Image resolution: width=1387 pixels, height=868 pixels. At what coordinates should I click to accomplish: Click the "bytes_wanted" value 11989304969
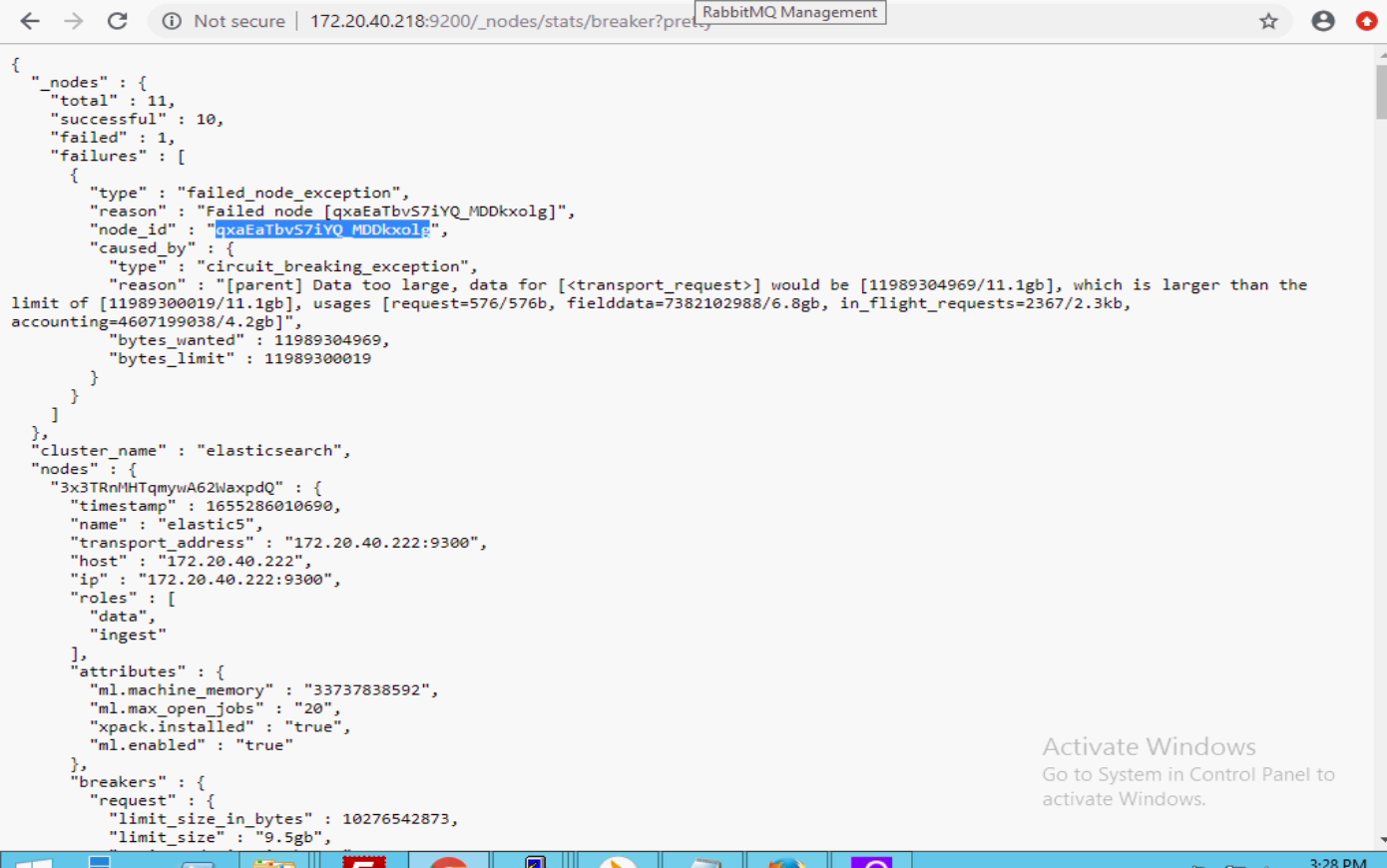(x=327, y=340)
